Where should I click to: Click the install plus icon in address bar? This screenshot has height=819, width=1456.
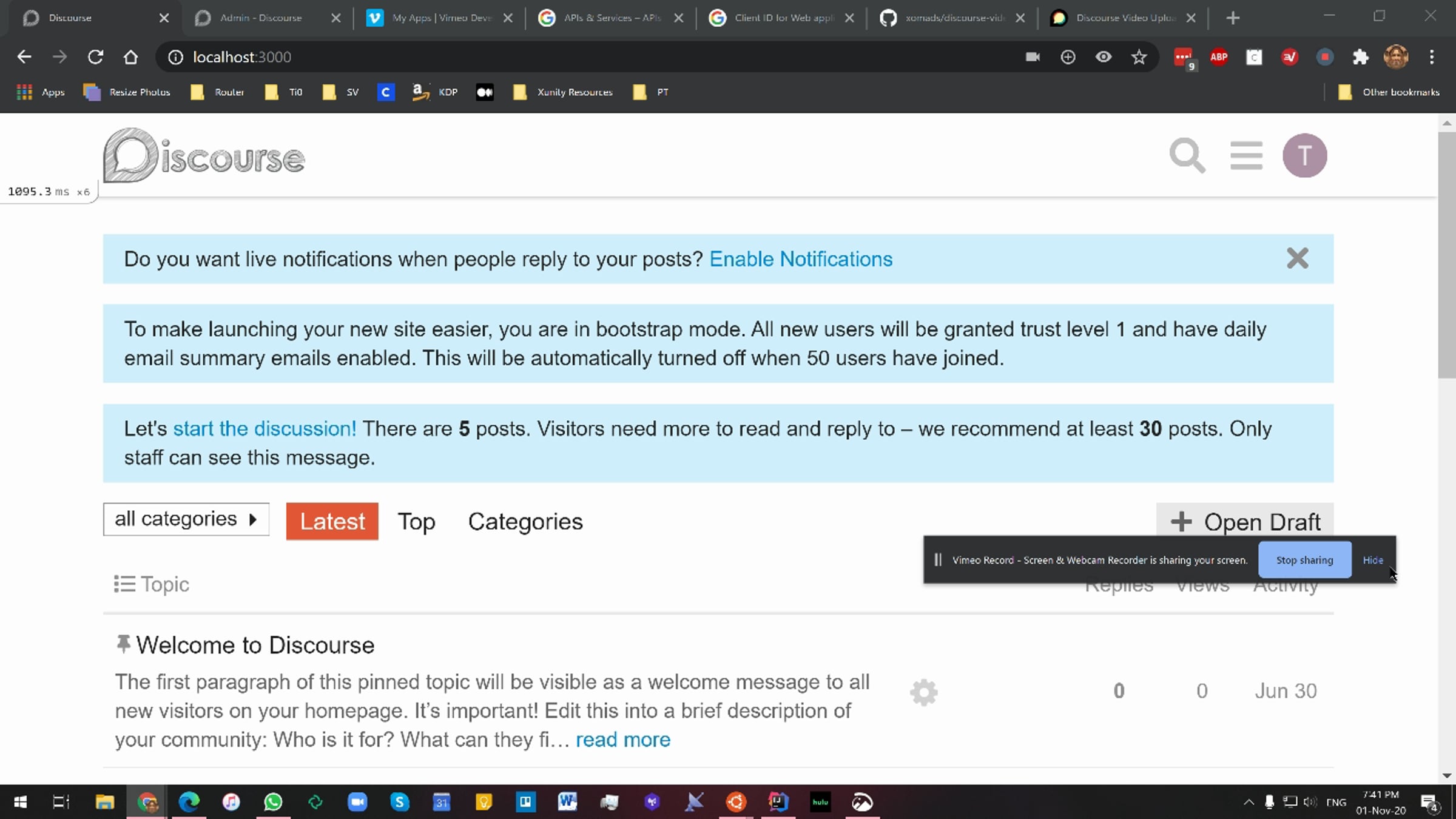point(1068,57)
